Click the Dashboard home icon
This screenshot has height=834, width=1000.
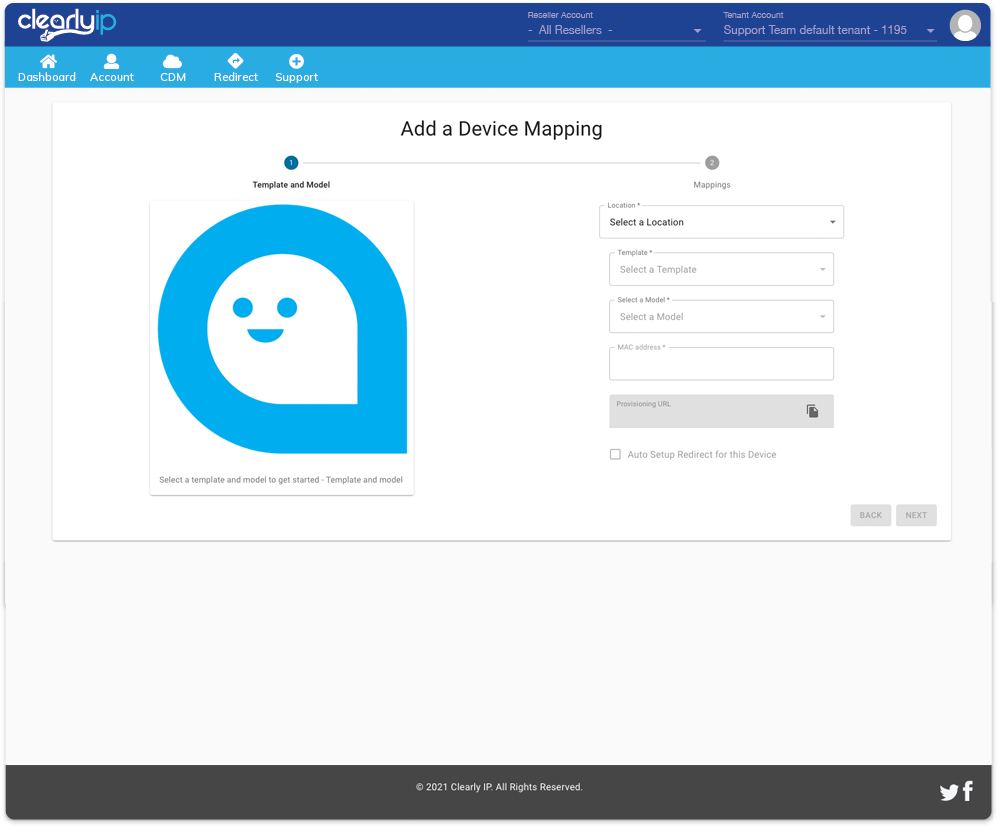tap(47, 62)
